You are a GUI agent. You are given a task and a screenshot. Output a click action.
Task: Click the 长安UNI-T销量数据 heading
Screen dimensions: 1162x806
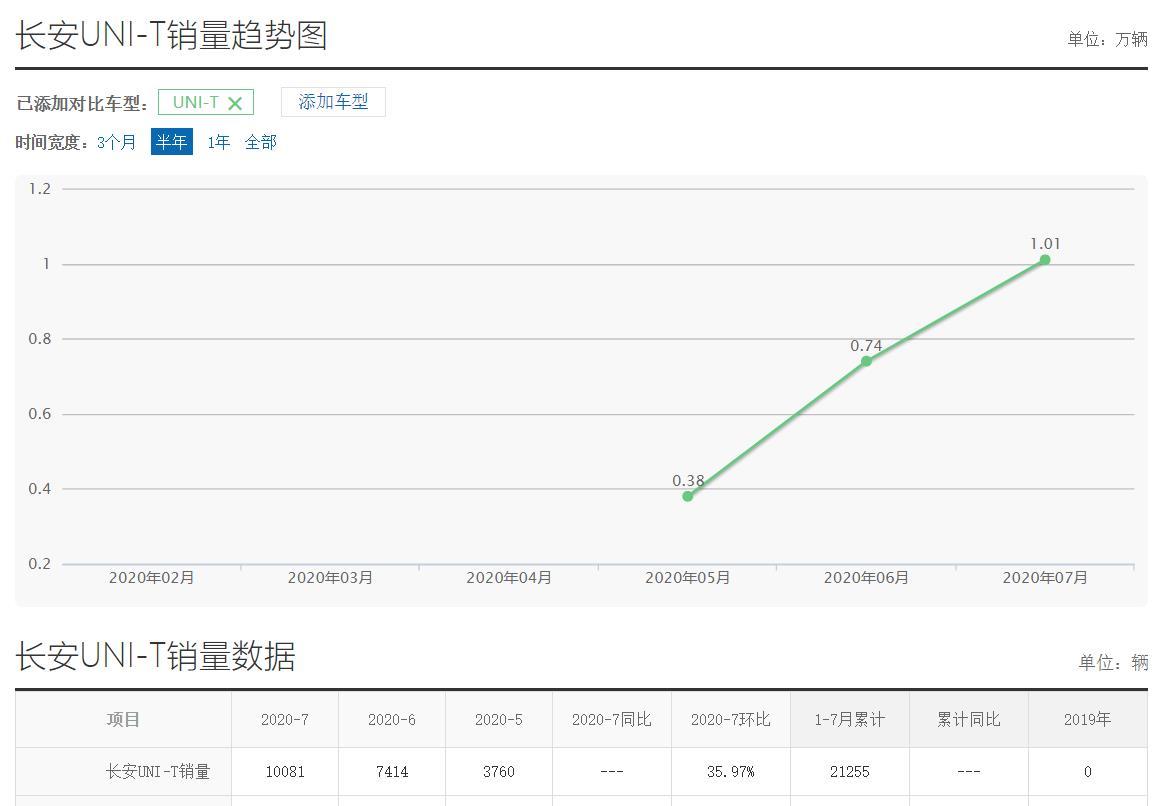point(156,656)
